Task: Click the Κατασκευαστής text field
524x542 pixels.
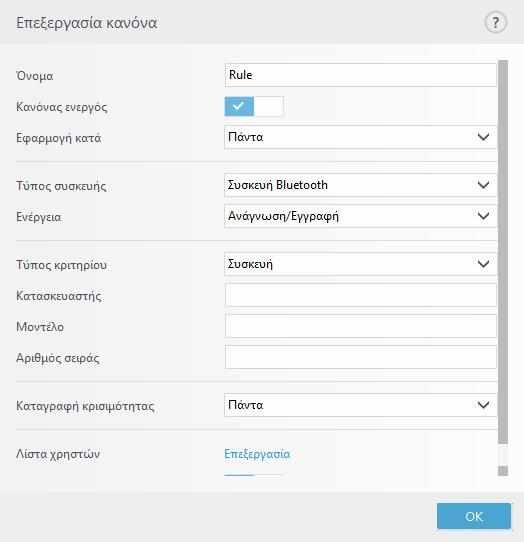Action: (361, 295)
